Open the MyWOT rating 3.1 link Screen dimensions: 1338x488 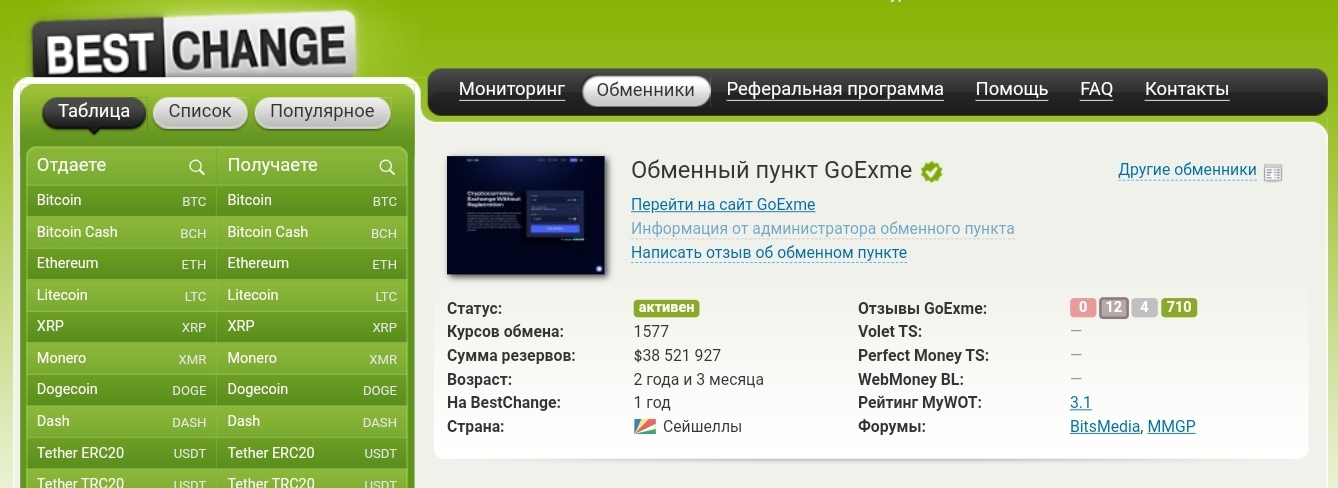point(1081,403)
